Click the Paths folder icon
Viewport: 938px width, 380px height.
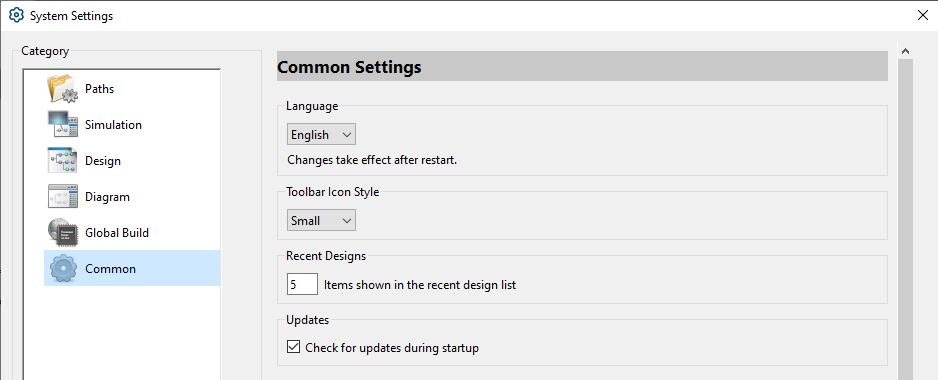click(x=63, y=89)
